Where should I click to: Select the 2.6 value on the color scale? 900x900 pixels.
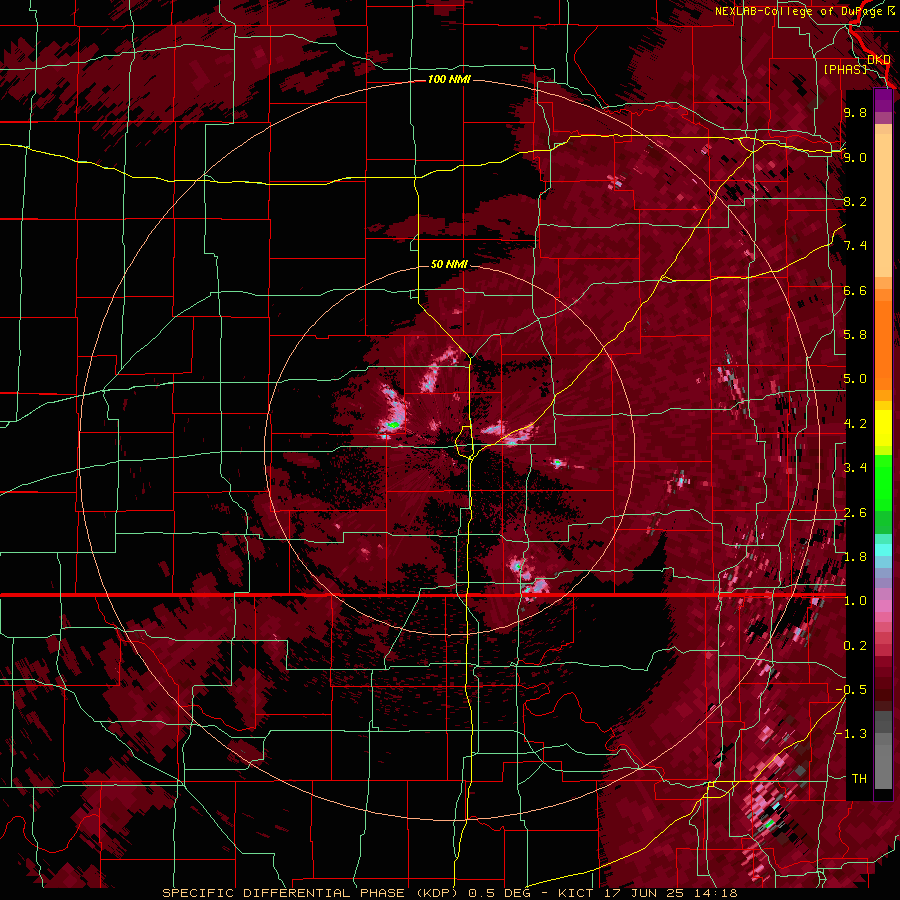855,513
